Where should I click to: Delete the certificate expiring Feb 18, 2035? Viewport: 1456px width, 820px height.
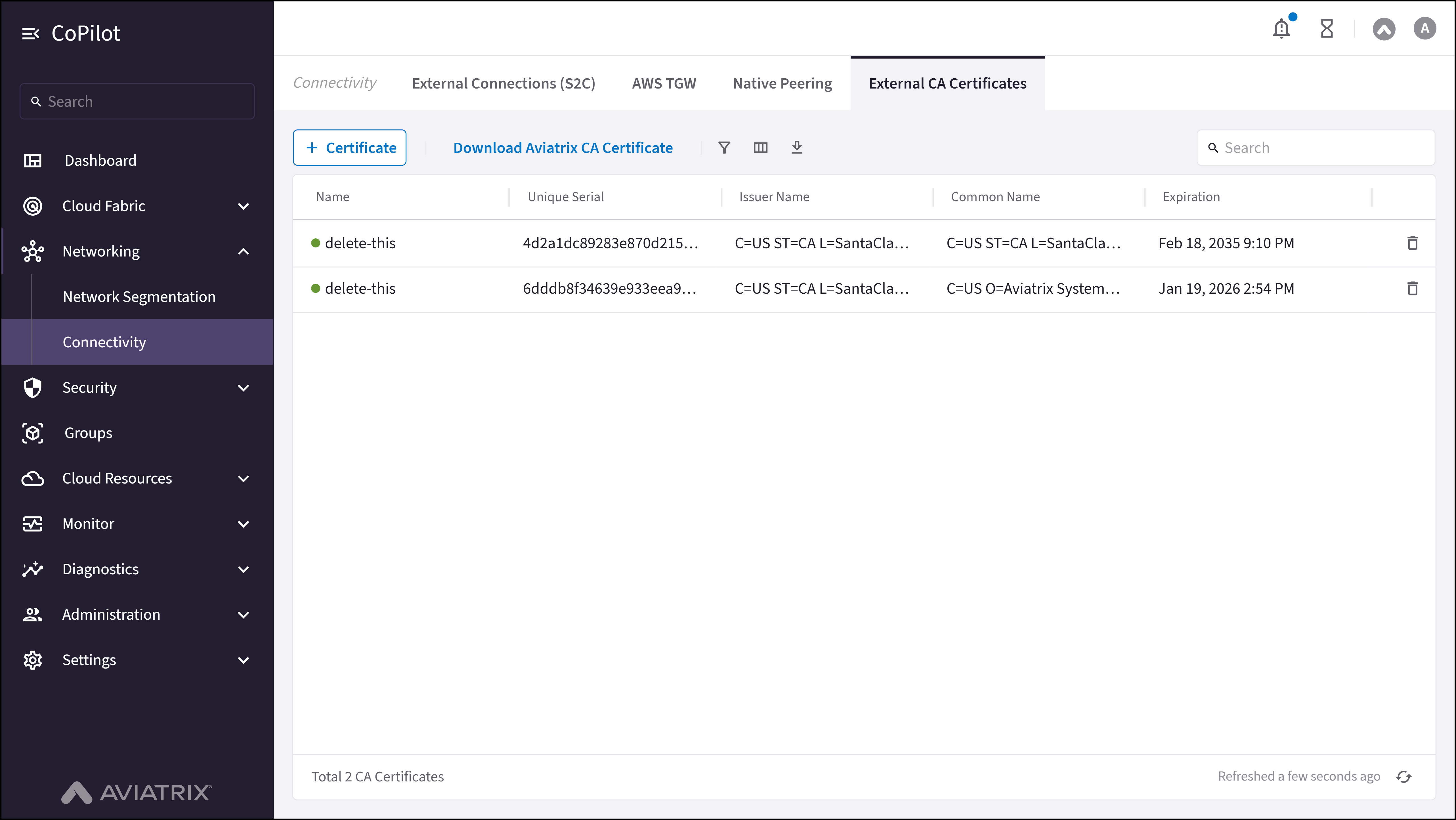click(x=1413, y=243)
